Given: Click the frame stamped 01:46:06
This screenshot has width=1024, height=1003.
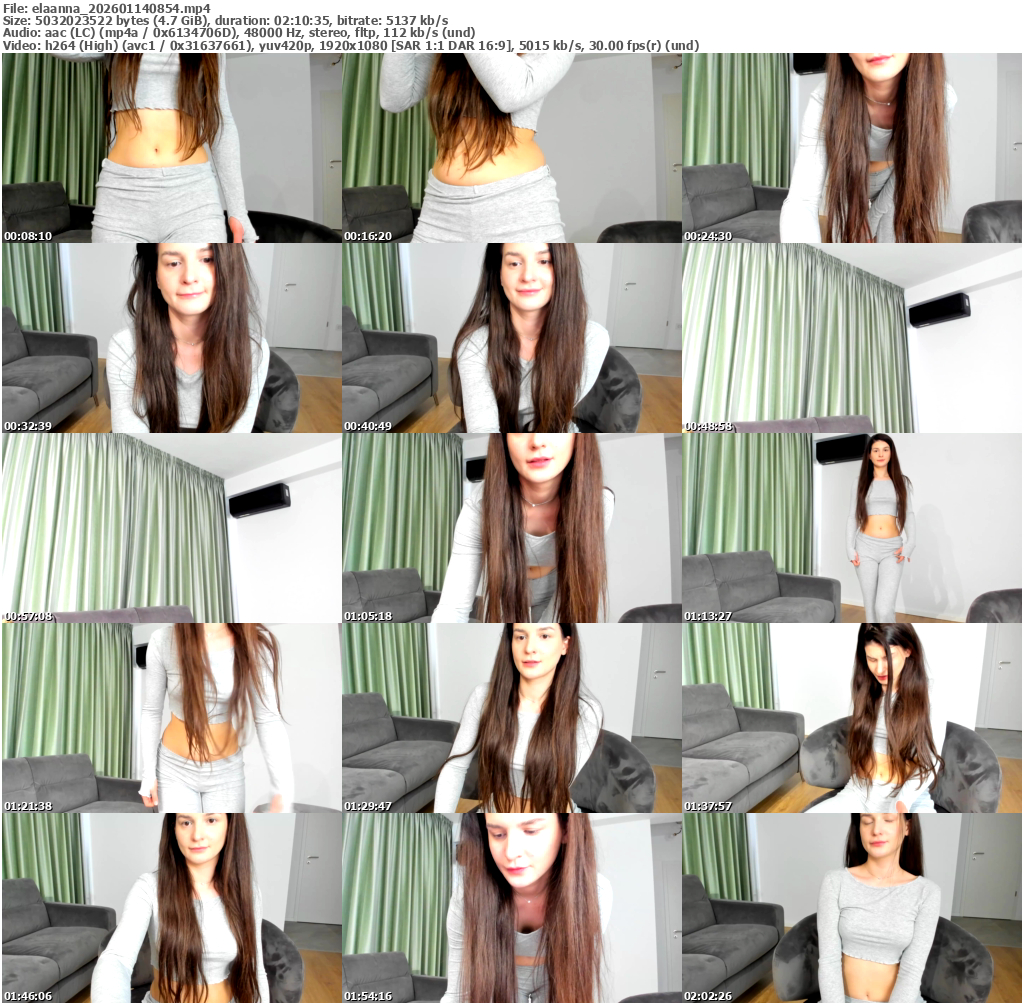Looking at the screenshot, I should 171,907.
